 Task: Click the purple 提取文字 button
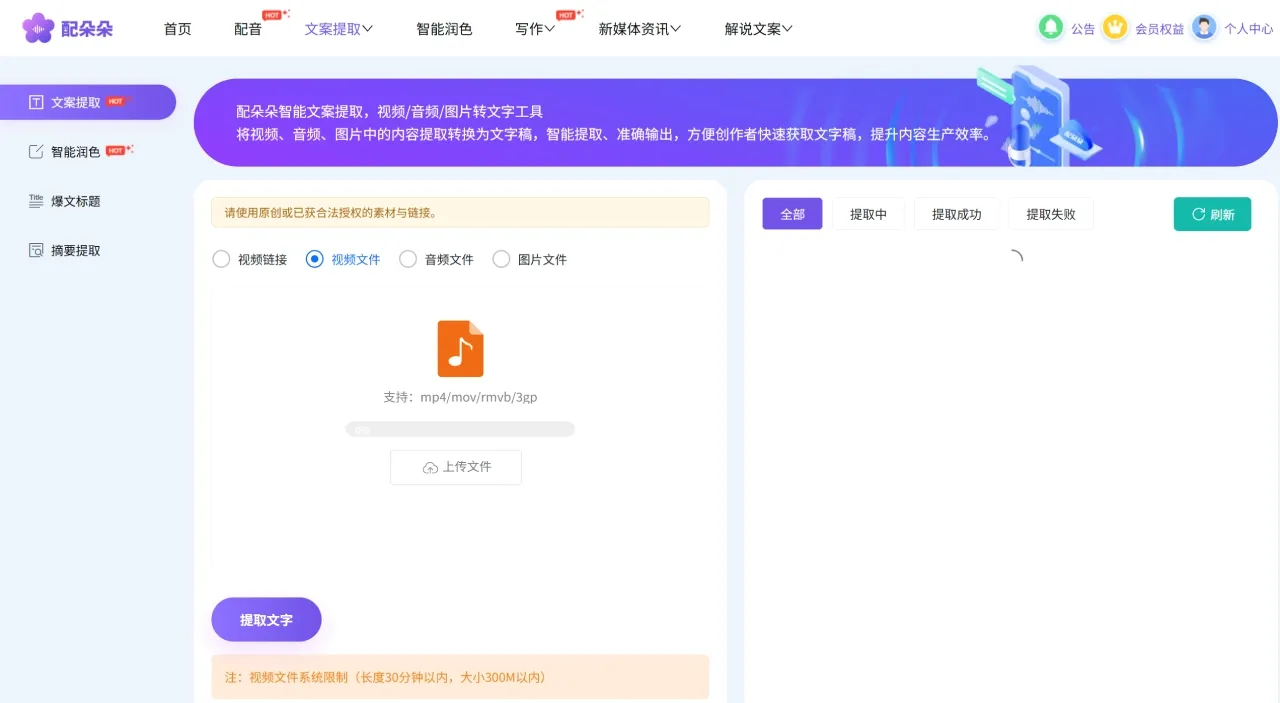(266, 620)
